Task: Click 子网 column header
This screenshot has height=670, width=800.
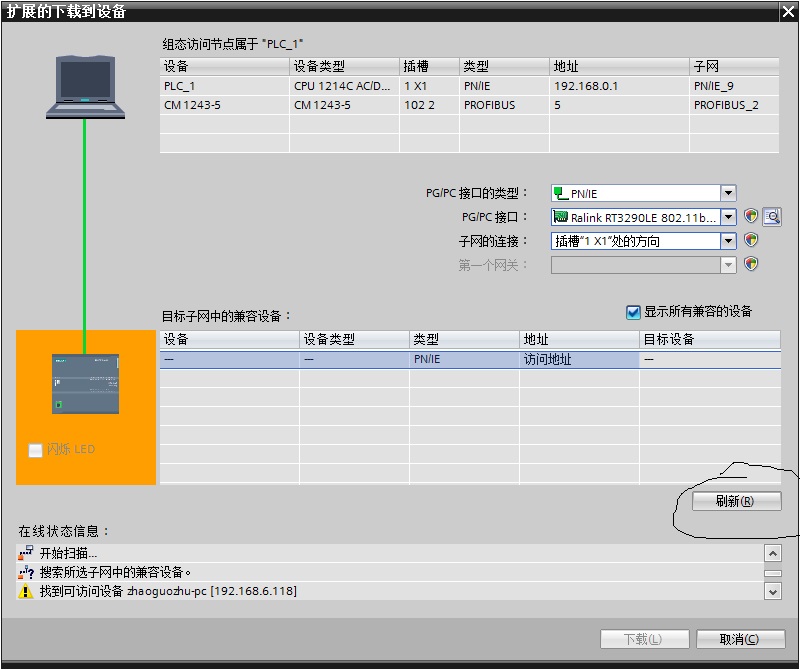Action: [x=734, y=66]
